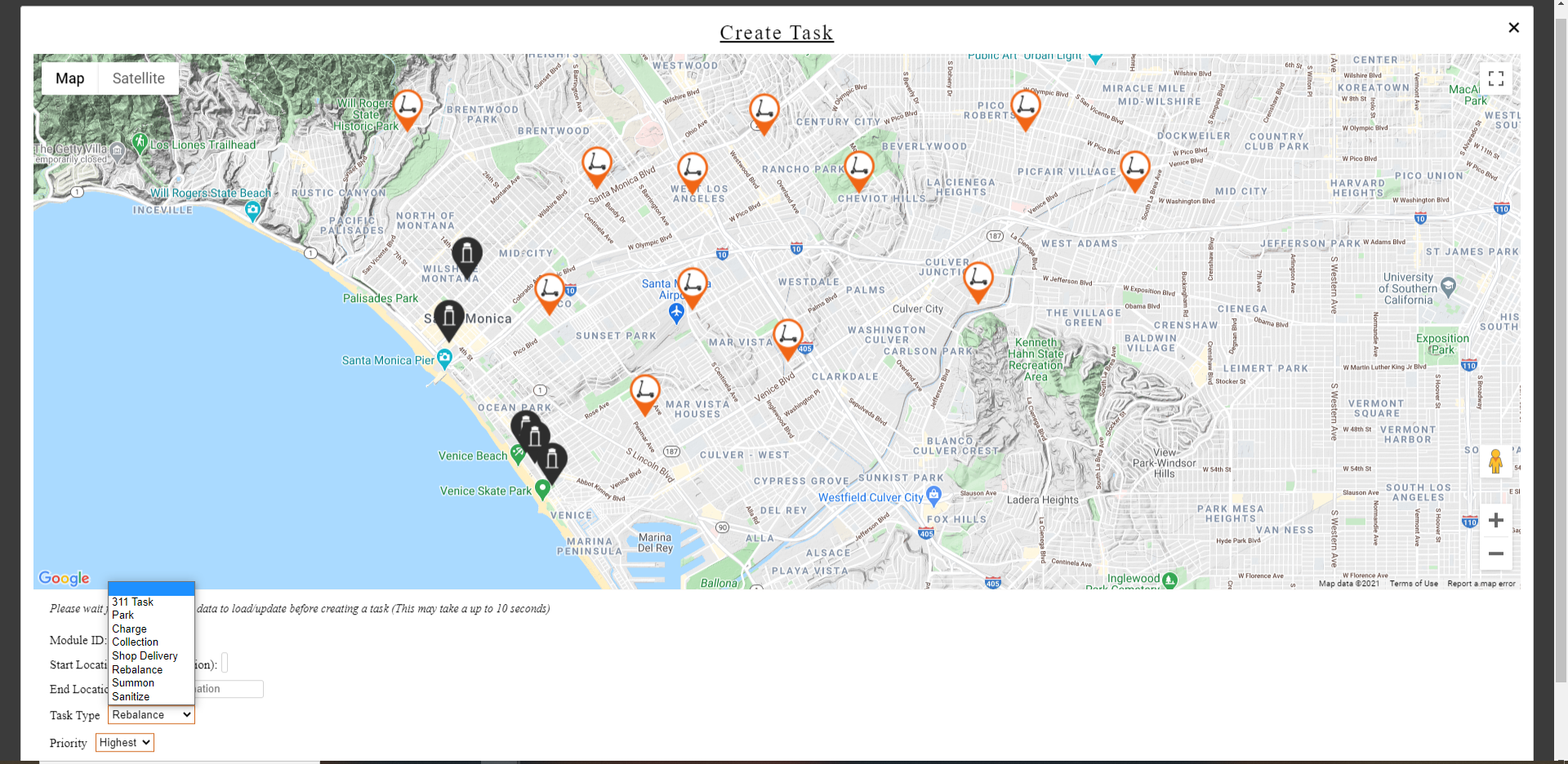
Task: Select the blank option atop list
Action: 151,589
